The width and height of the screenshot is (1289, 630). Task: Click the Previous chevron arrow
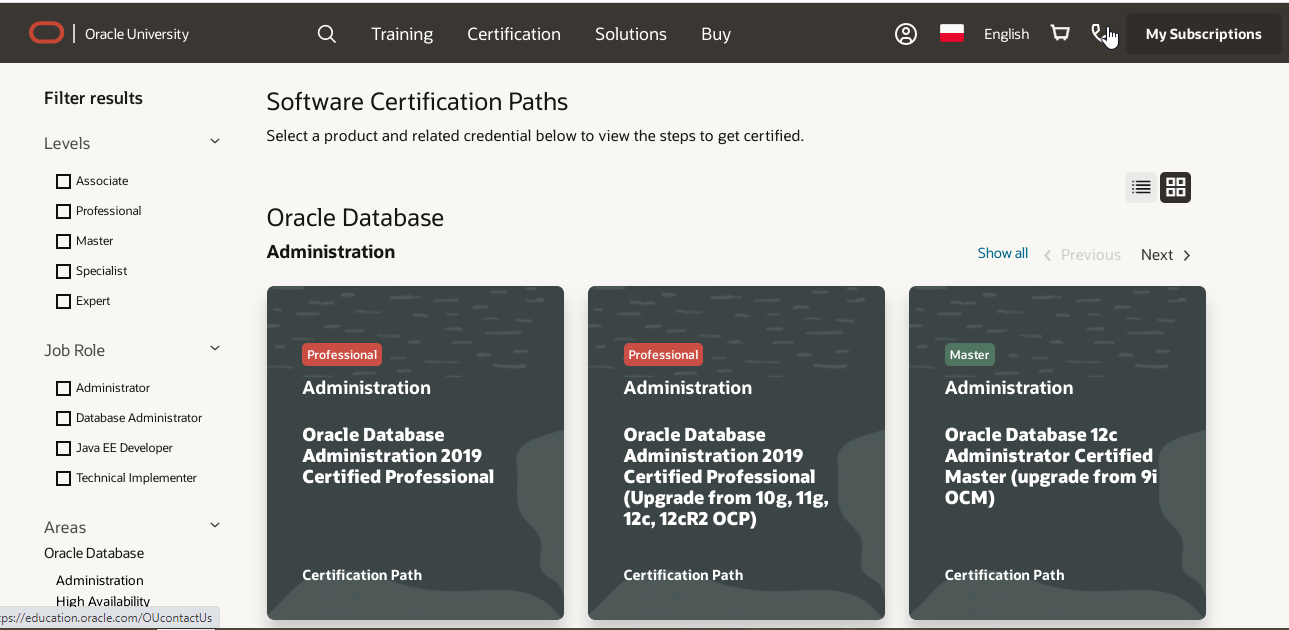[1048, 255]
